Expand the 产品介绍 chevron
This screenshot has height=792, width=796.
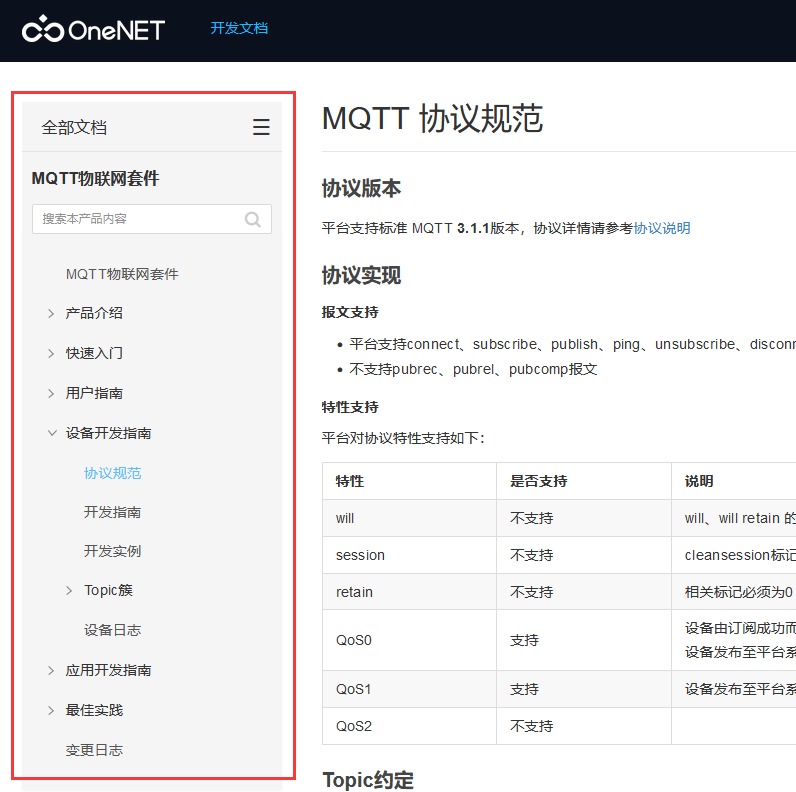point(51,313)
